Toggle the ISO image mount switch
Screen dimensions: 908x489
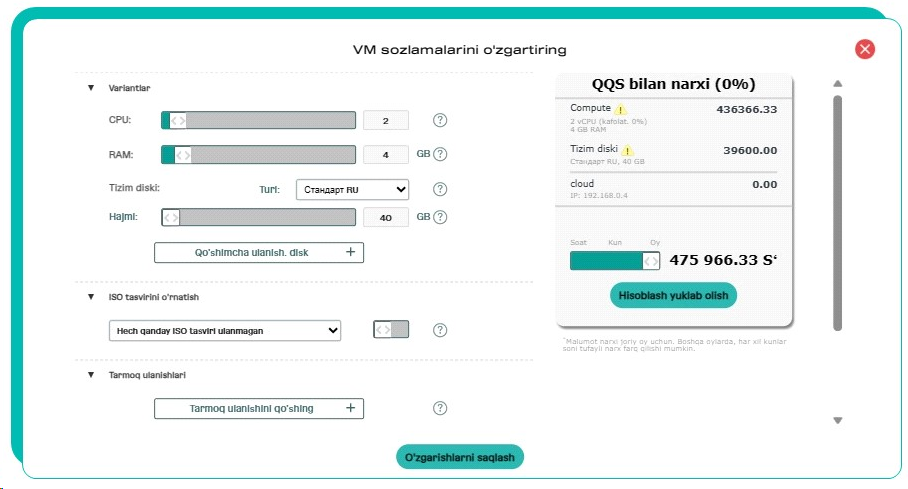pos(391,330)
